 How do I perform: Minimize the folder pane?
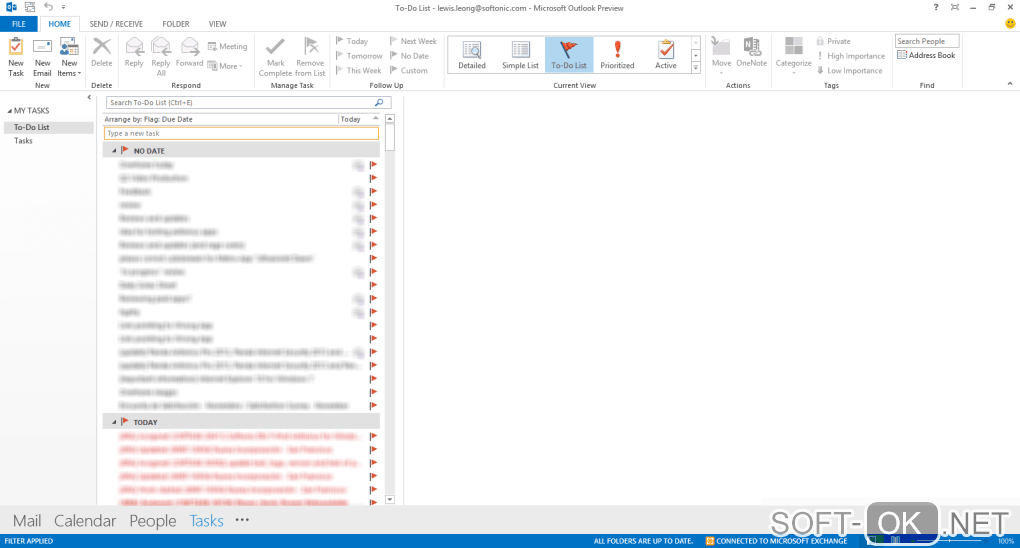click(89, 98)
